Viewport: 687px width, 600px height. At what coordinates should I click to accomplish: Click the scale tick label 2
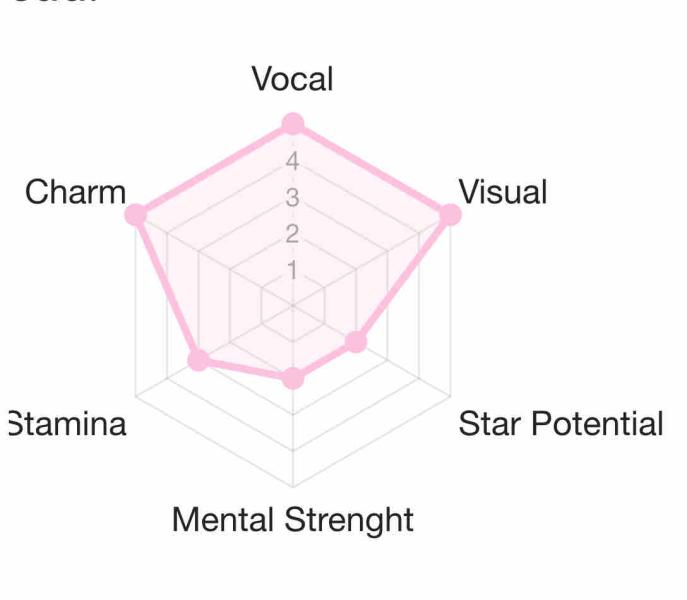[x=292, y=235]
